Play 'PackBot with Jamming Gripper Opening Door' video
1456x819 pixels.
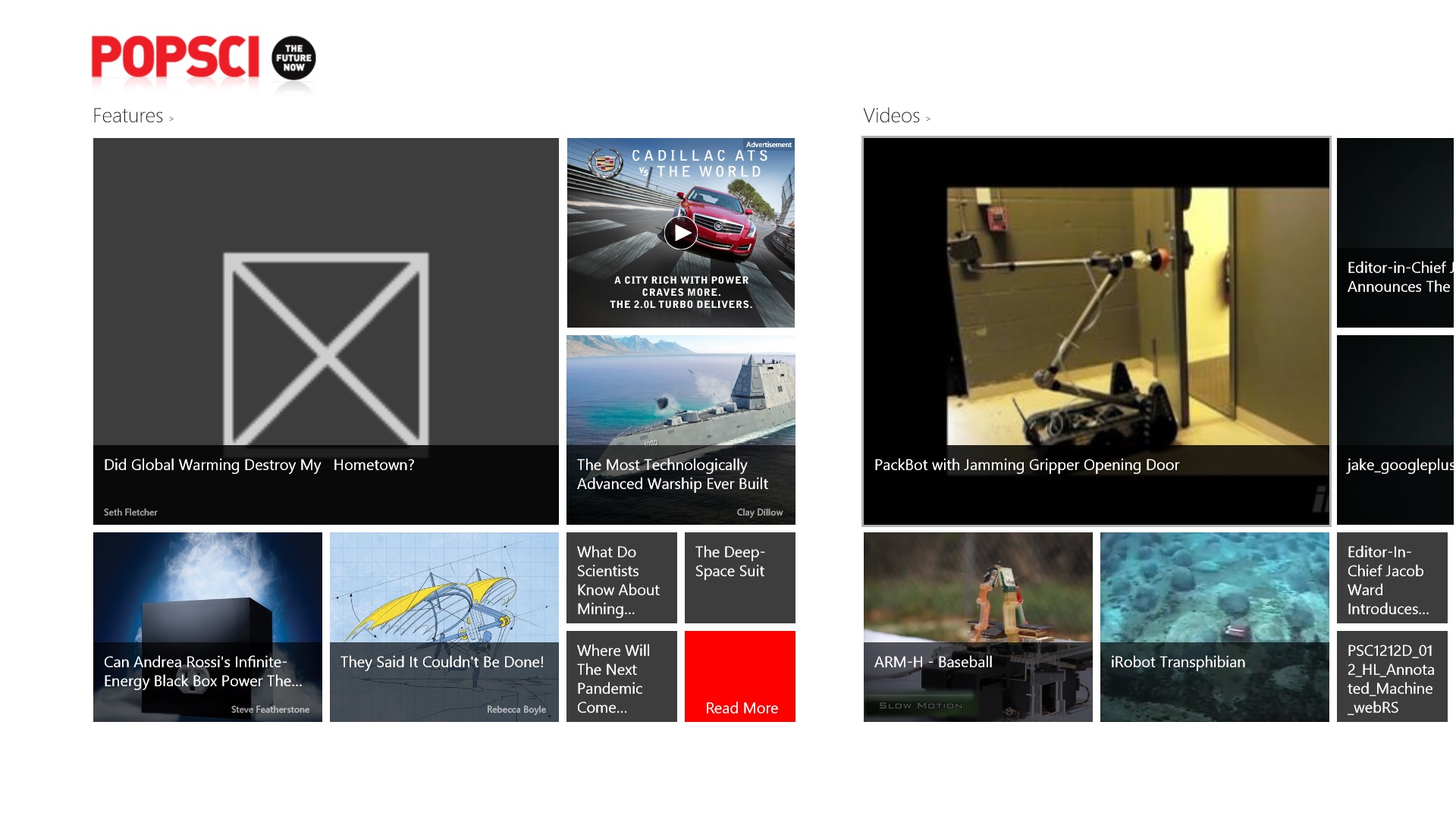click(x=1096, y=331)
